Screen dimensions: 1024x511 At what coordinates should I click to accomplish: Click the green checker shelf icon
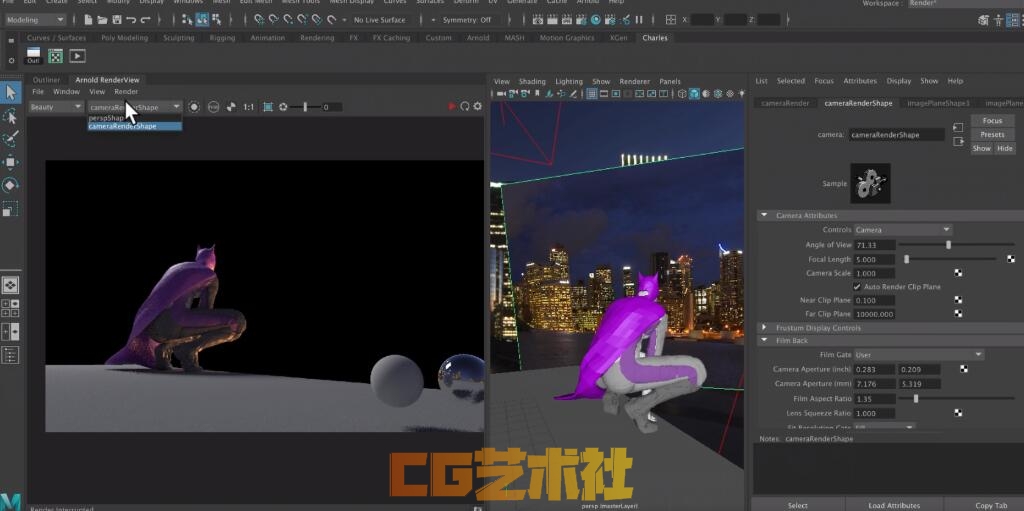coord(56,56)
